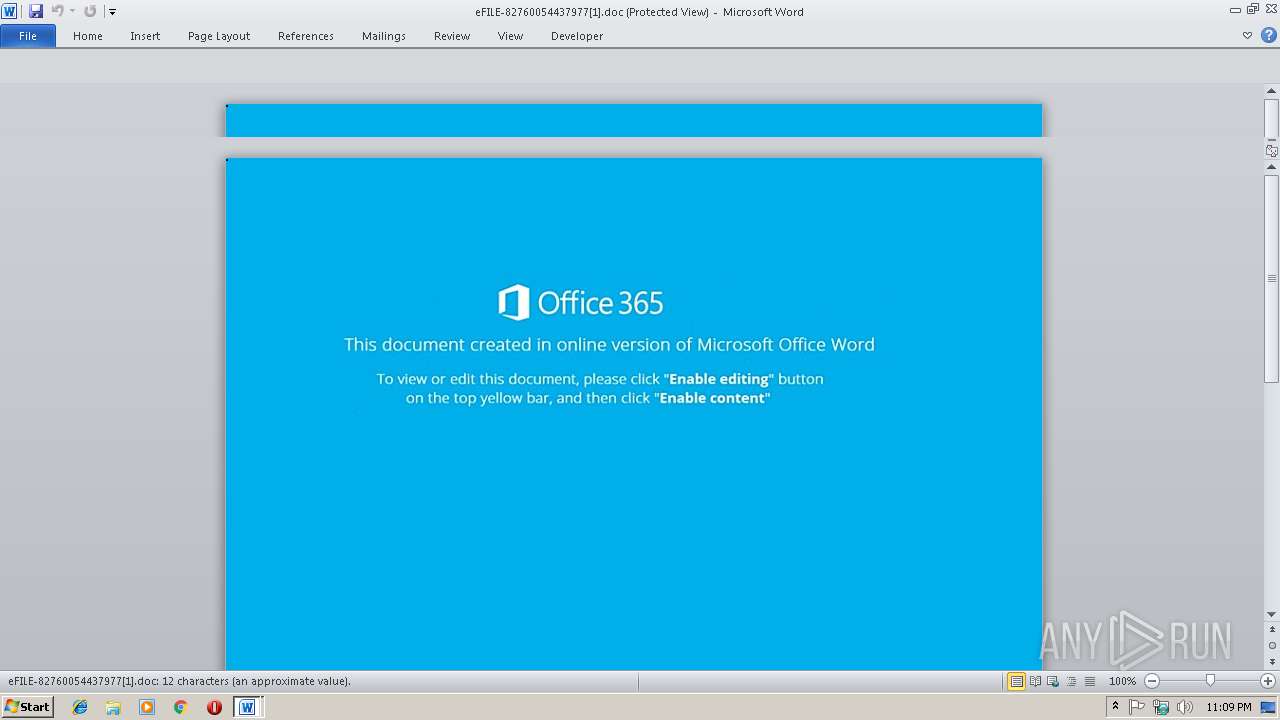This screenshot has height=720, width=1280.
Task: Click the volume speaker tray icon
Action: [1185, 707]
